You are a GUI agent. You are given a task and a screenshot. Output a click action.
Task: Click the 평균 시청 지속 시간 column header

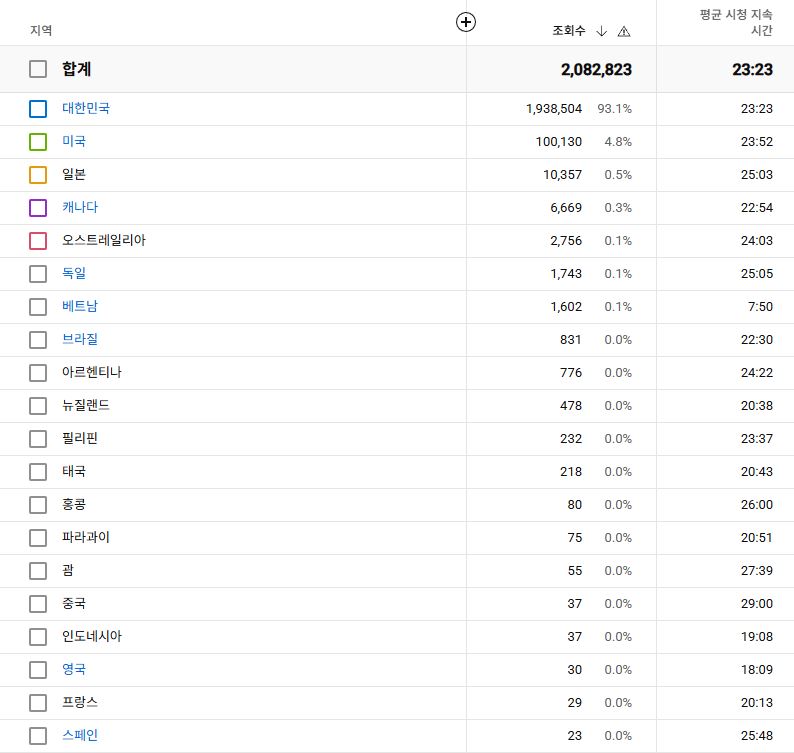coord(735,22)
